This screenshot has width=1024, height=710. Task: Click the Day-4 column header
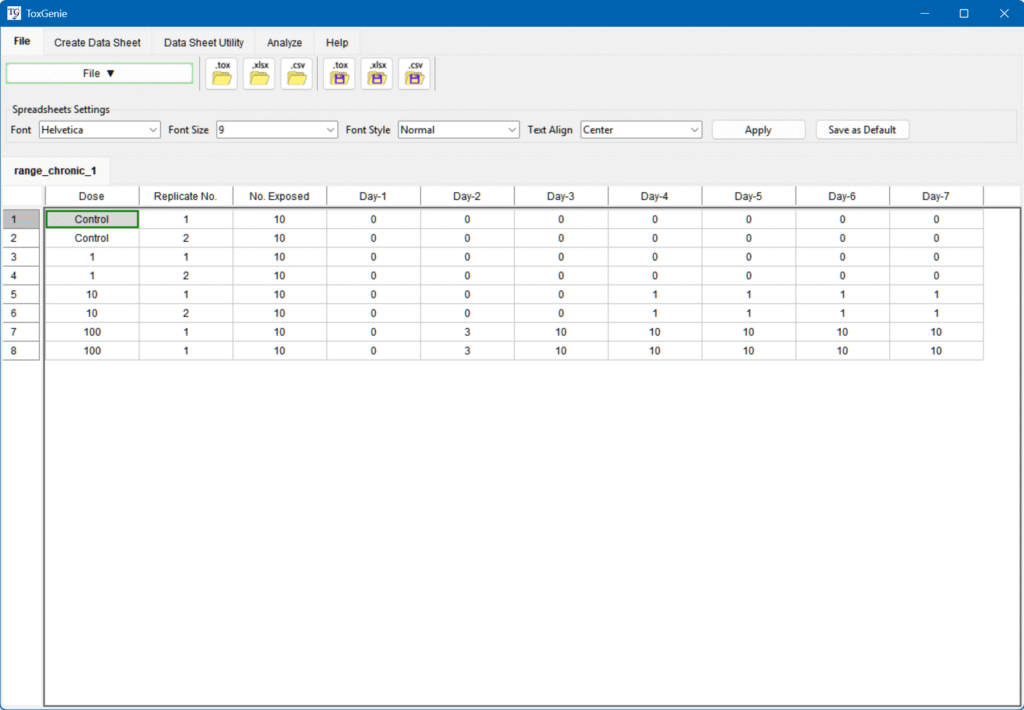coord(654,196)
